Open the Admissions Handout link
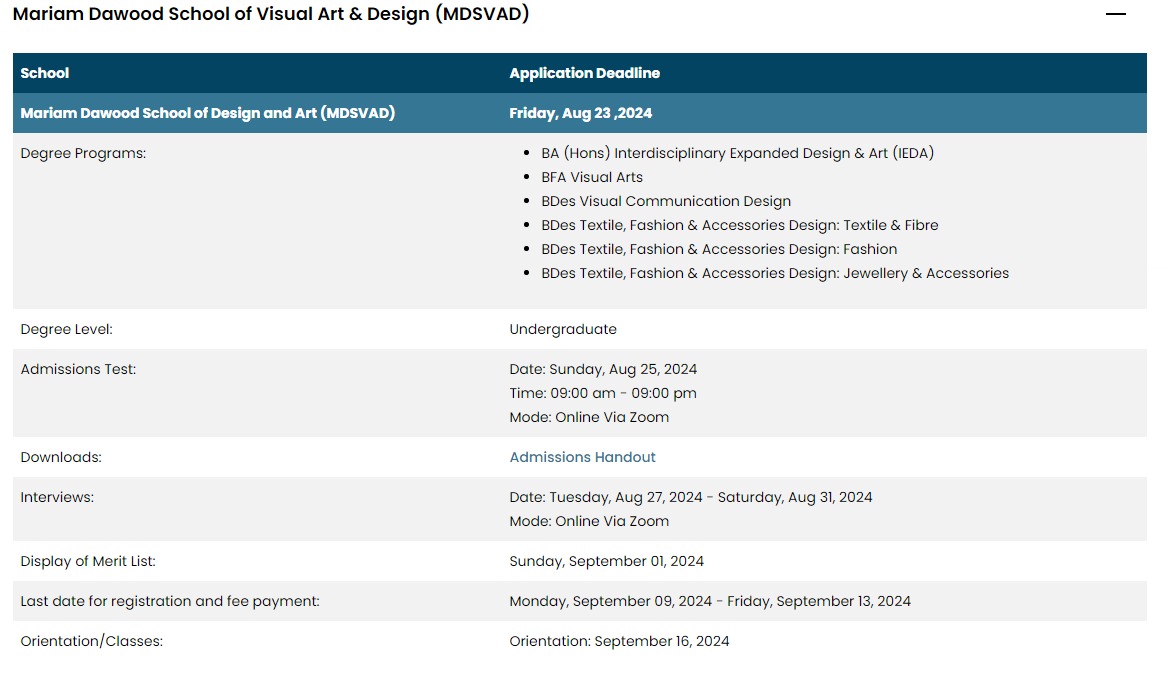The height and width of the screenshot is (682, 1166). click(582, 457)
